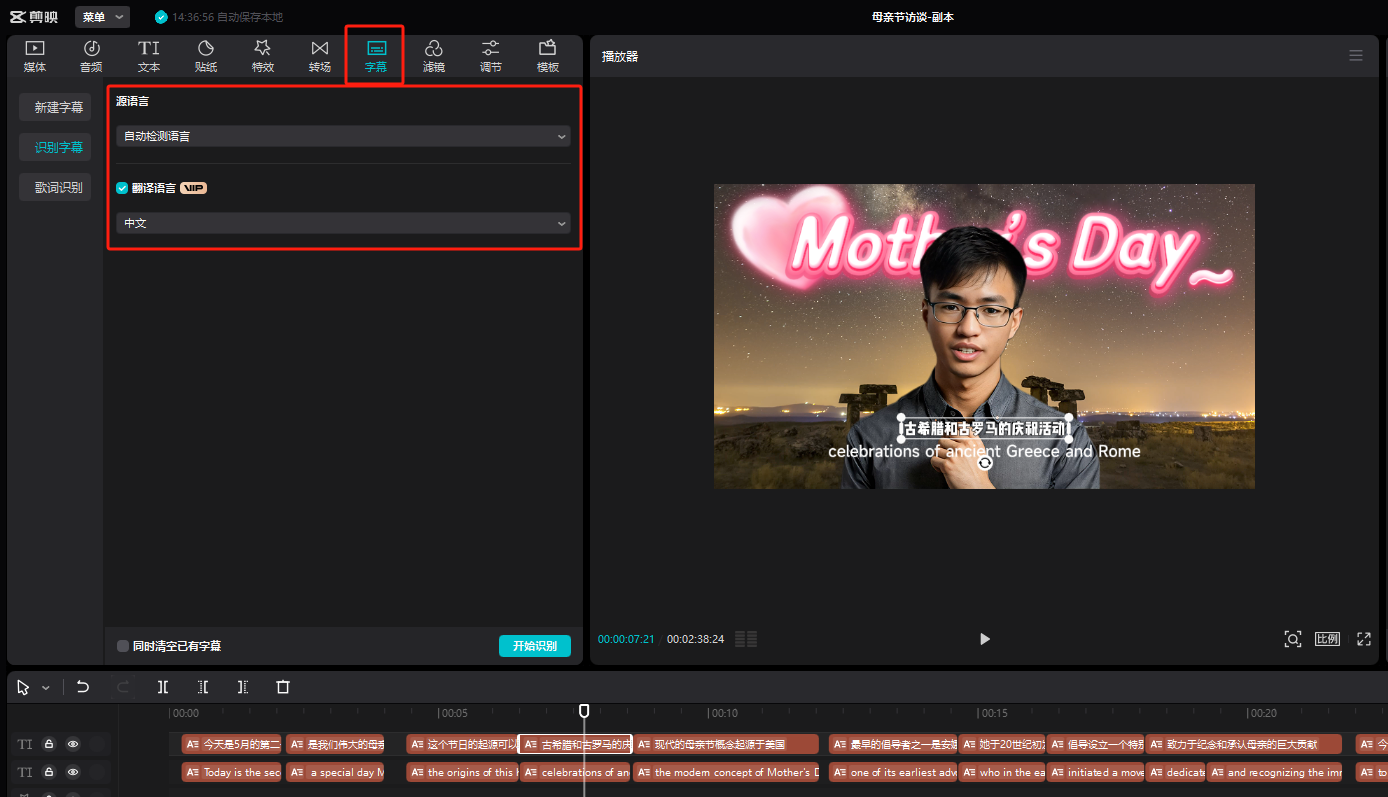Image resolution: width=1388 pixels, height=797 pixels.
Task: Lock the English subtitle track
Action: click(x=48, y=772)
